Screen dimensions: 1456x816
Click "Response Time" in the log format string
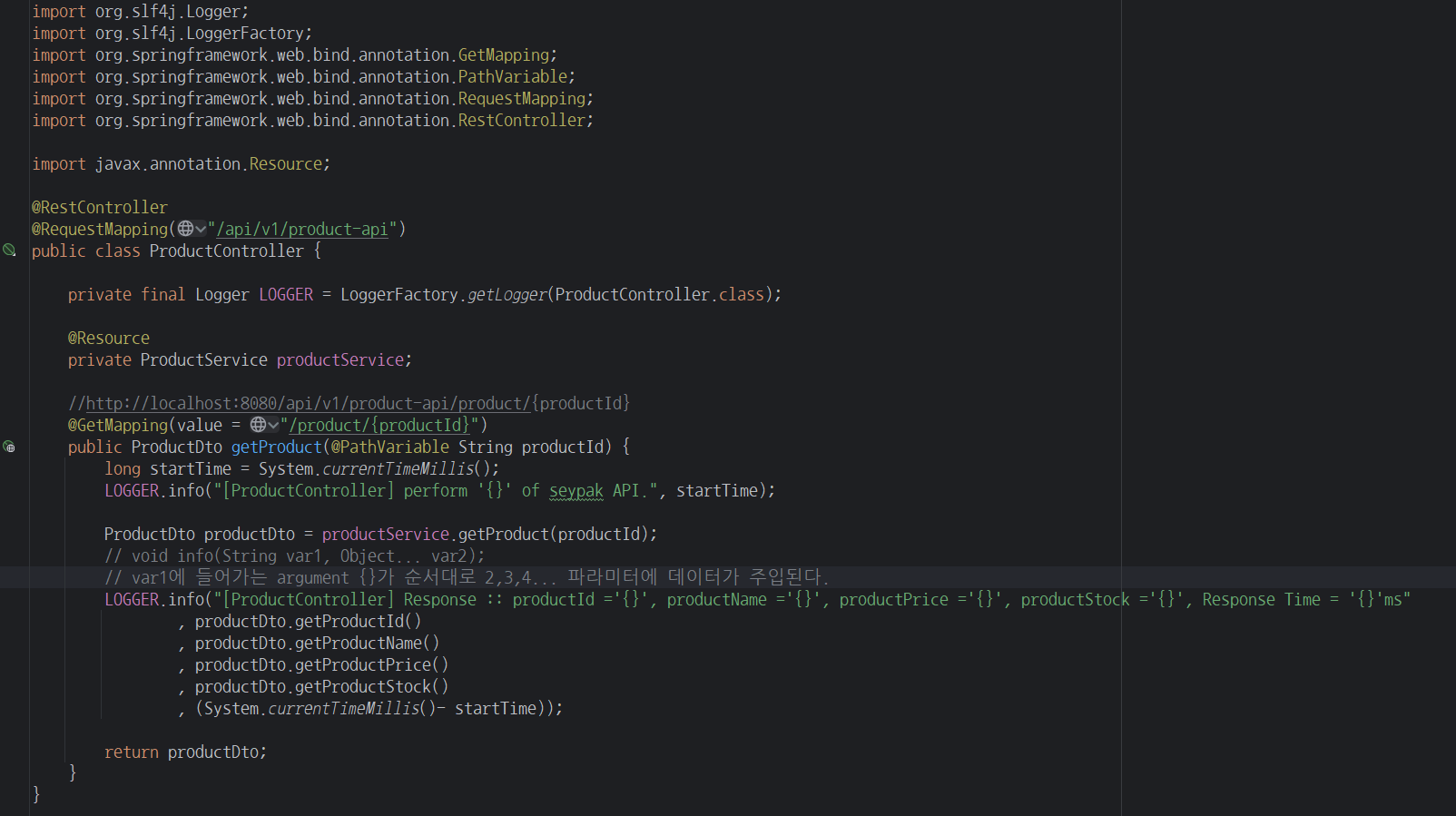coord(1262,600)
